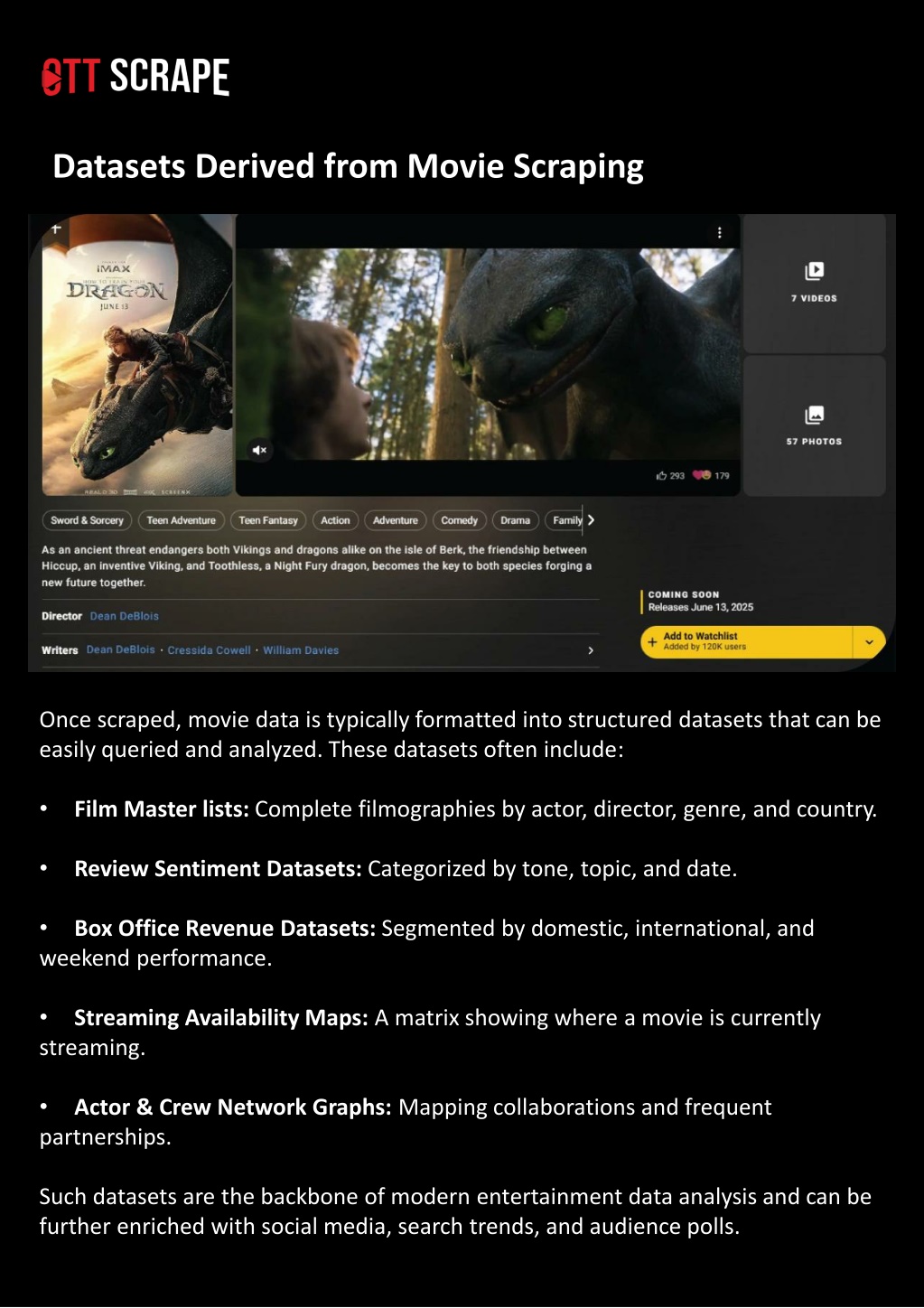Click the plus bookmark icon on poster

[x=56, y=229]
